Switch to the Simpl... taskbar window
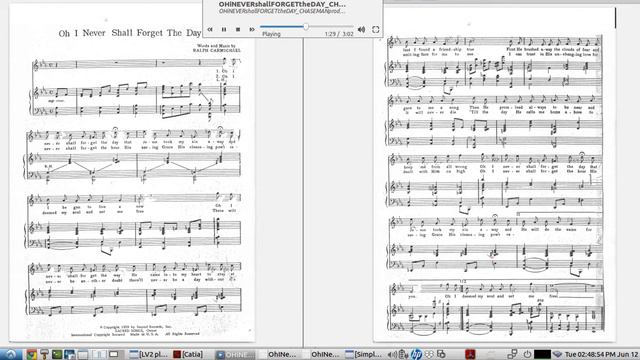 coord(364,354)
